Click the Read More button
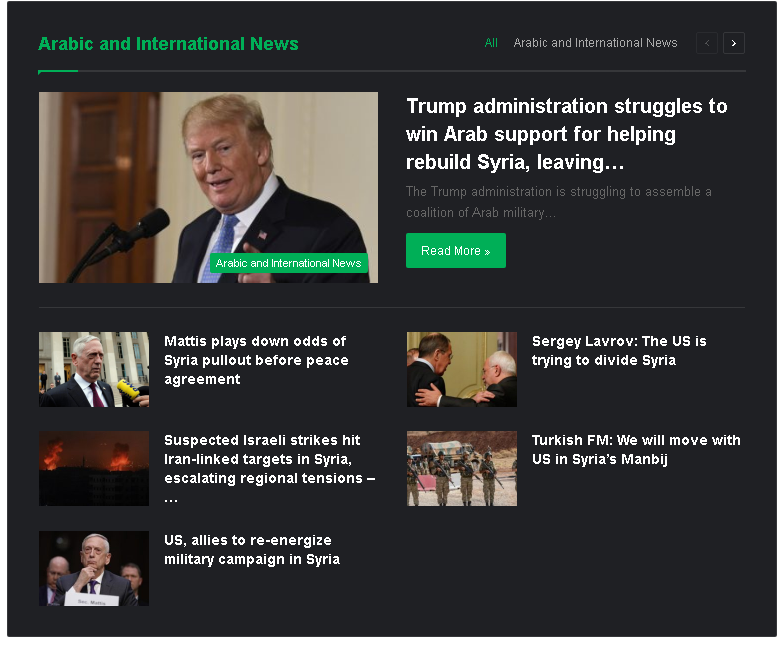 click(456, 251)
